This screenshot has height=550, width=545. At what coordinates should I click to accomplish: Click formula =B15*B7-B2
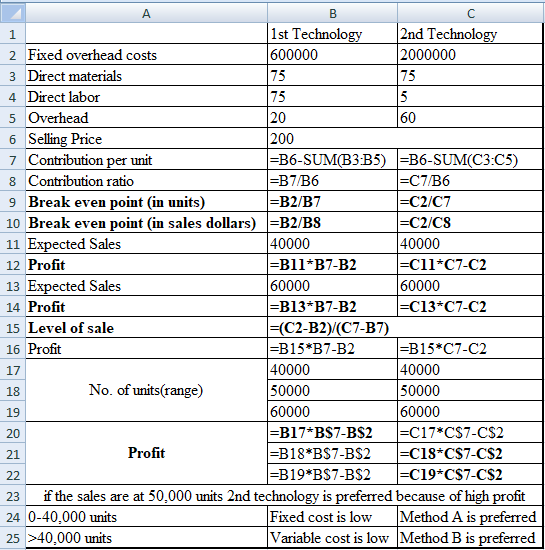click(332, 349)
